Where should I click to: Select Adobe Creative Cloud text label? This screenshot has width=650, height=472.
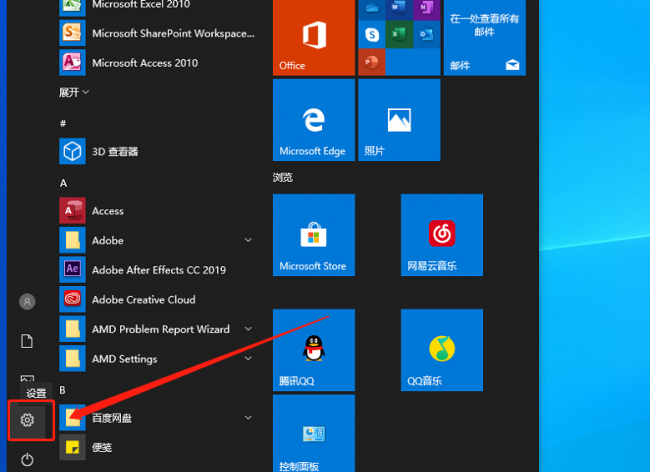[143, 299]
